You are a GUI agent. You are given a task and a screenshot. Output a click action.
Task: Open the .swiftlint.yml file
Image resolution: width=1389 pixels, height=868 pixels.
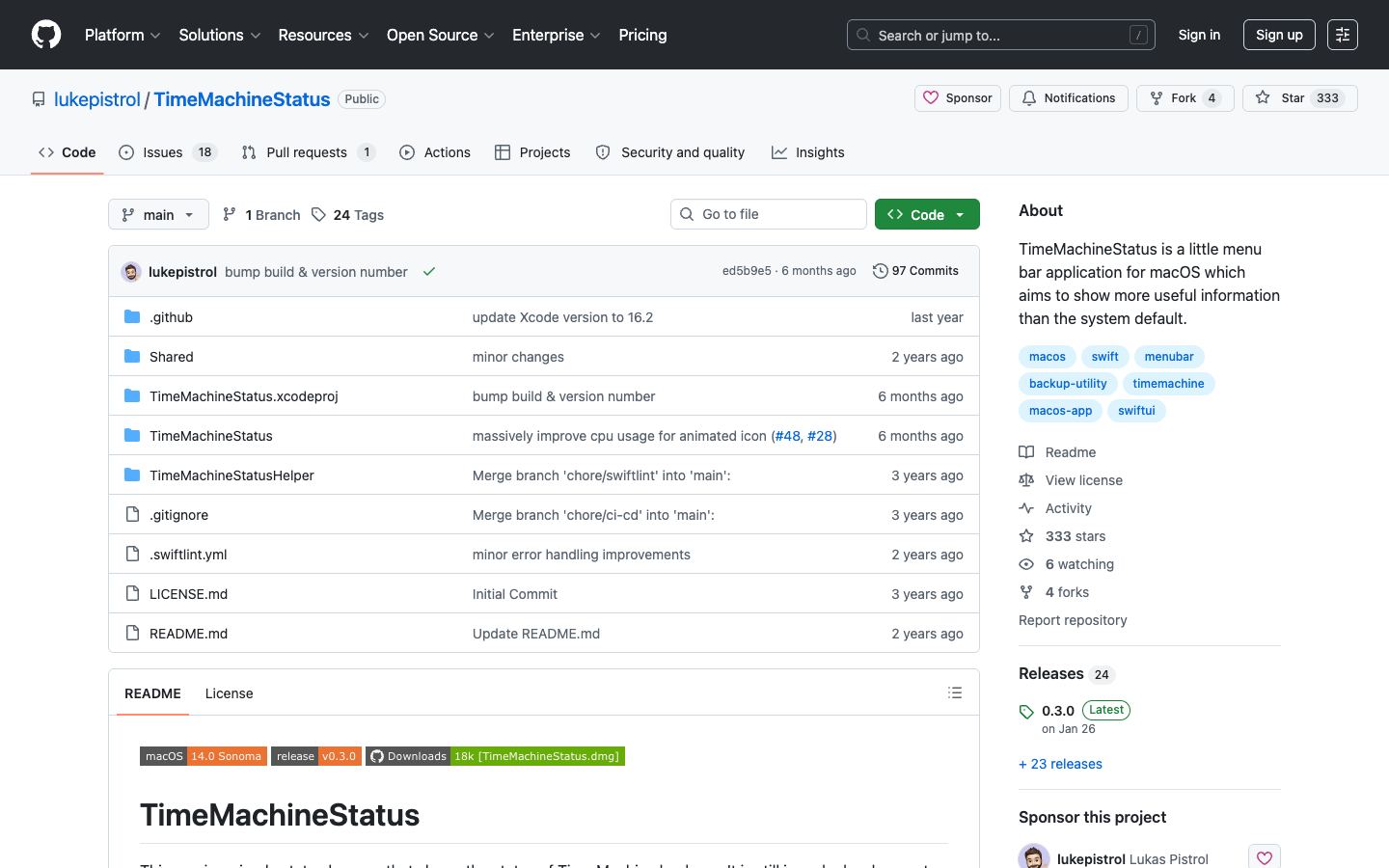click(188, 555)
